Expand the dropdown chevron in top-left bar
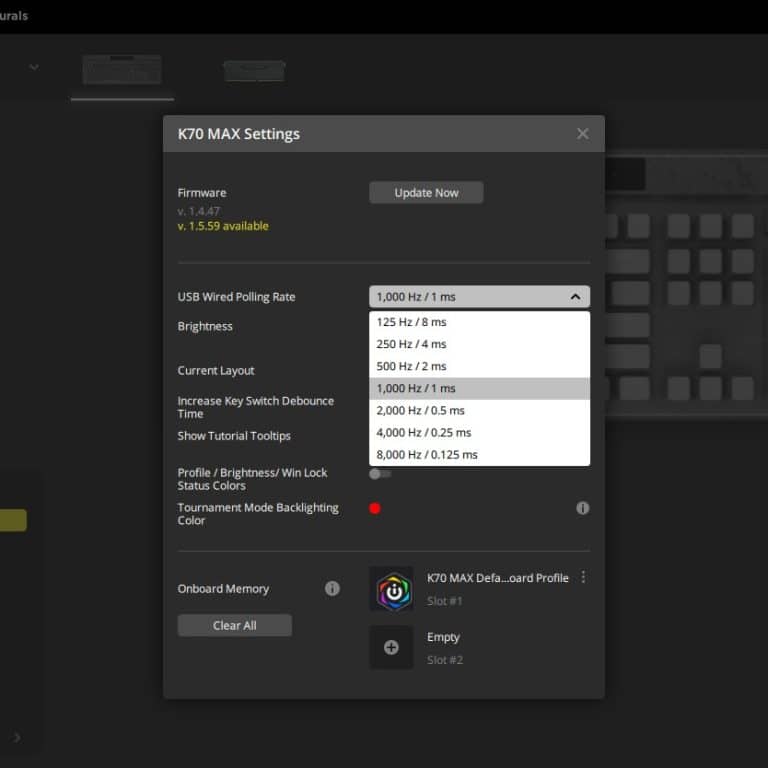This screenshot has width=768, height=768. (34, 67)
